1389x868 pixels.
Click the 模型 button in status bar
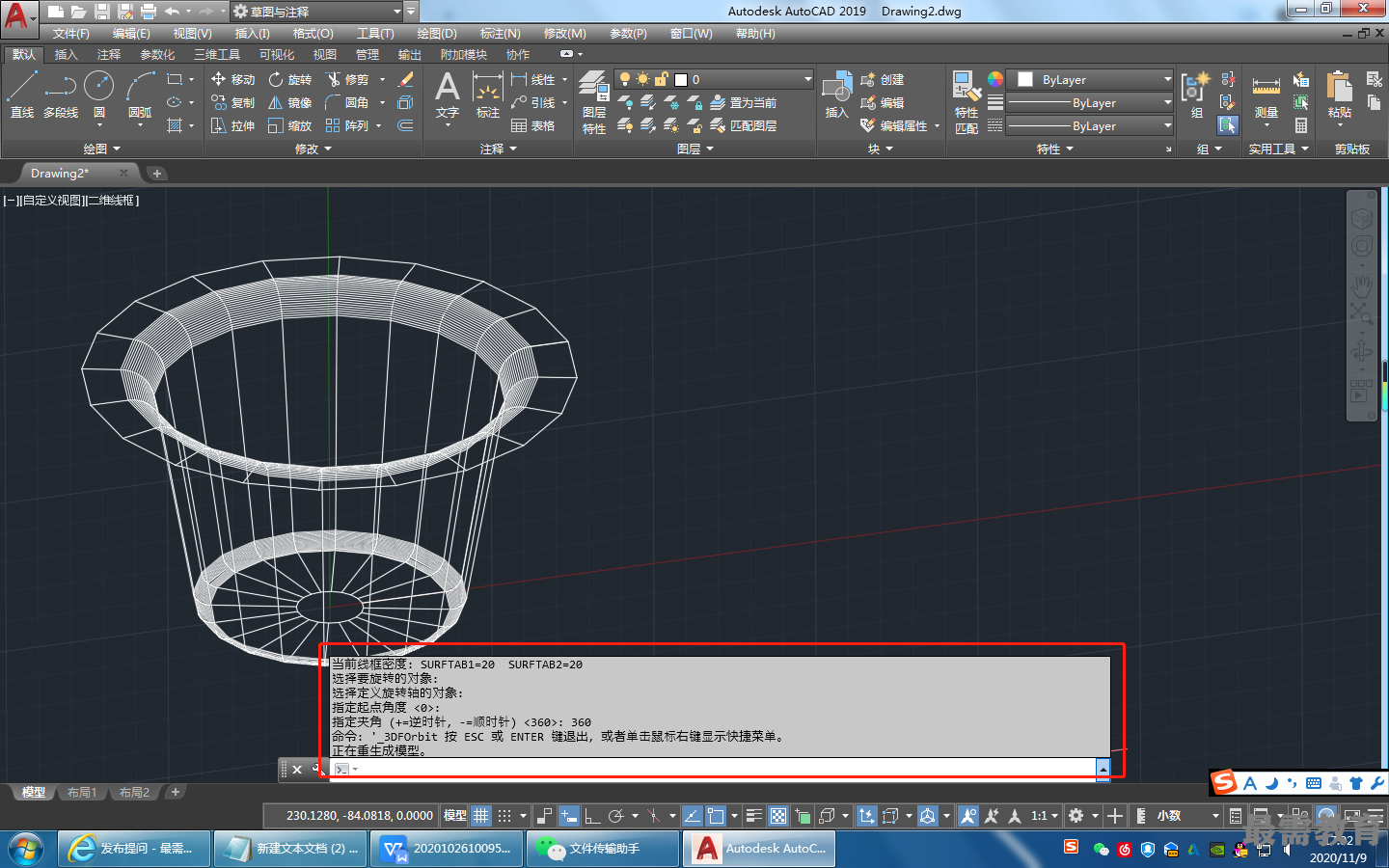(455, 816)
